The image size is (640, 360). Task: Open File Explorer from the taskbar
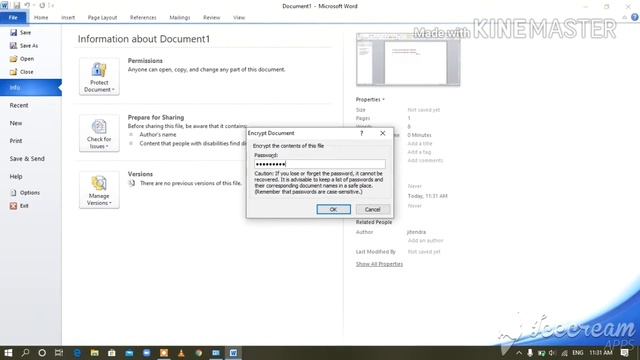pos(94,353)
